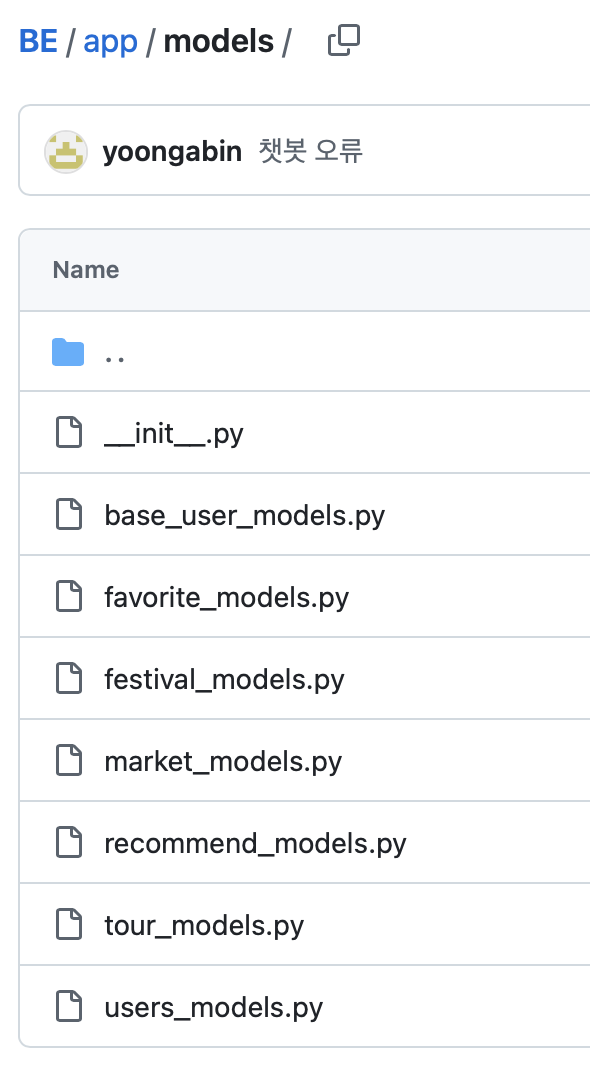Select the file icon beside base_user_models.py

point(69,514)
